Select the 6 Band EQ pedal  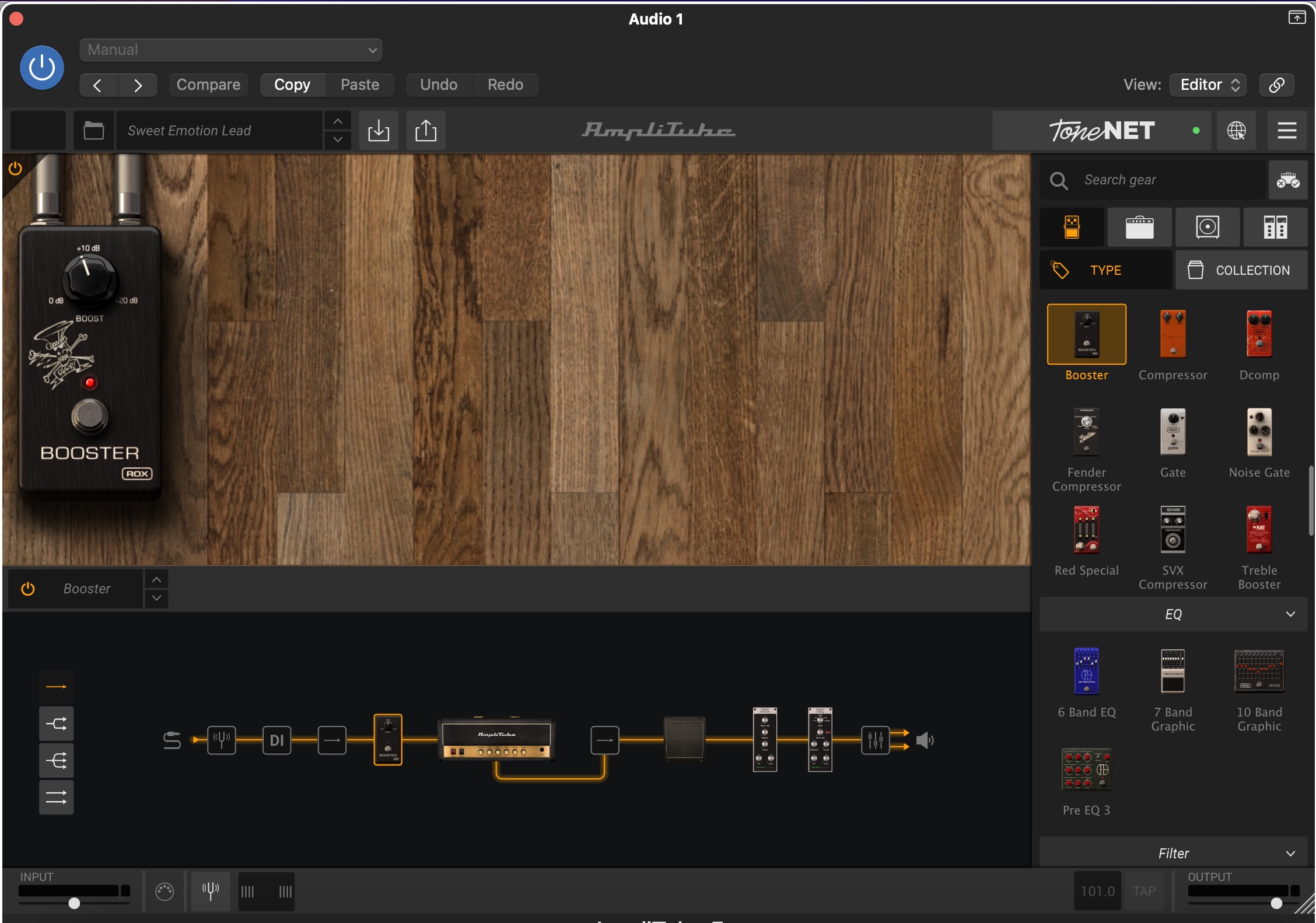point(1086,672)
